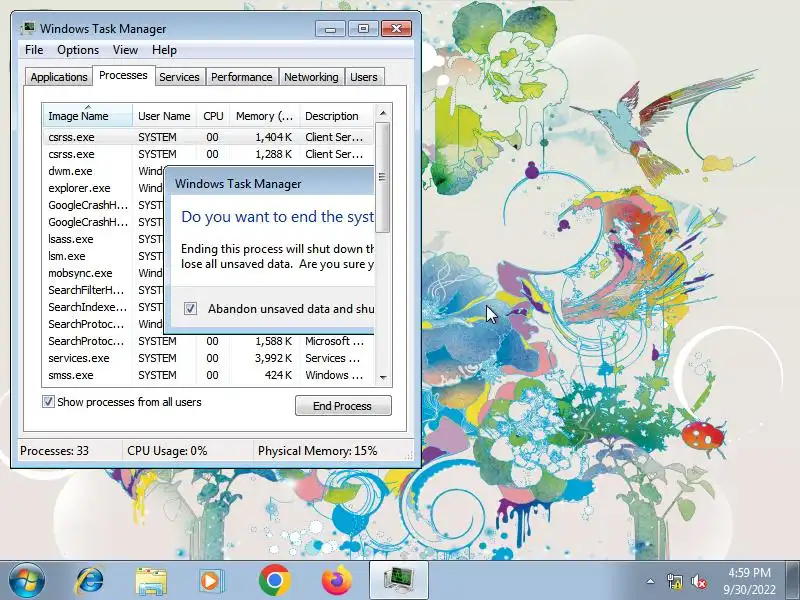Select csrss.exe row with 1,288 K

click(x=208, y=154)
